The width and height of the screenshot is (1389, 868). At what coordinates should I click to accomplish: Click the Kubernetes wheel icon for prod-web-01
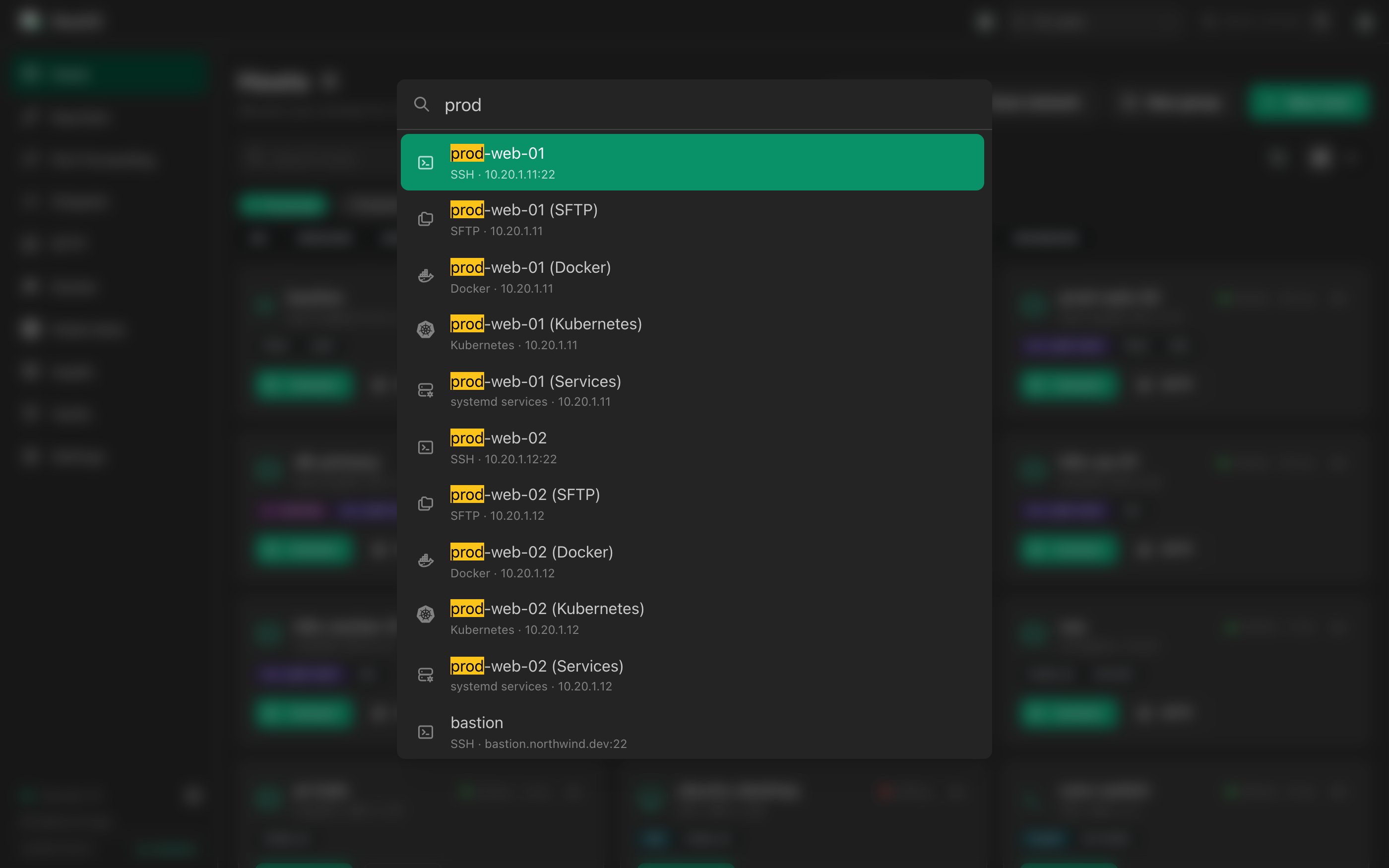[x=425, y=329]
